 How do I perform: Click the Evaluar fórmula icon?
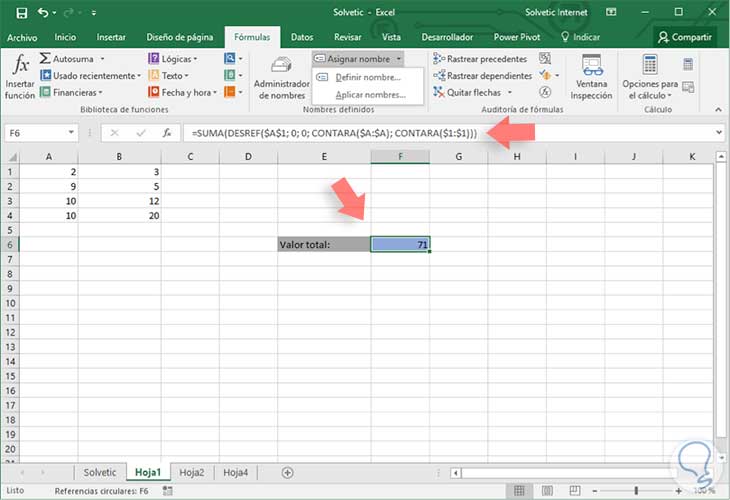(545, 92)
